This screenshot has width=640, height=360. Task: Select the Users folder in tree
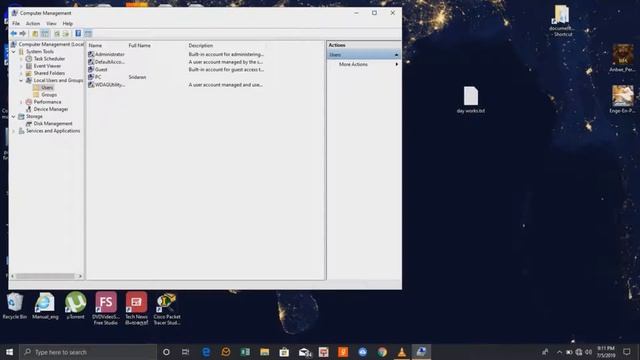click(47, 87)
